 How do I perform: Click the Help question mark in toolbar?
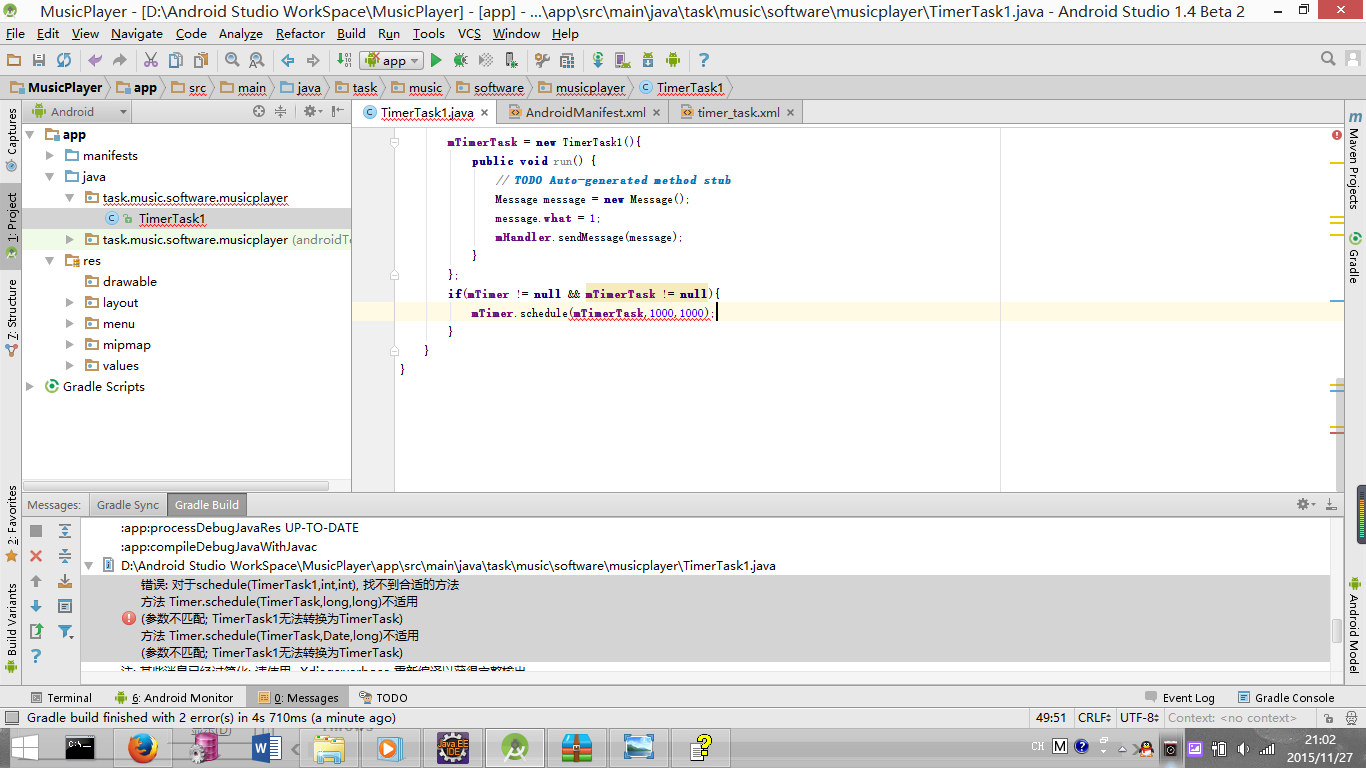pos(704,60)
